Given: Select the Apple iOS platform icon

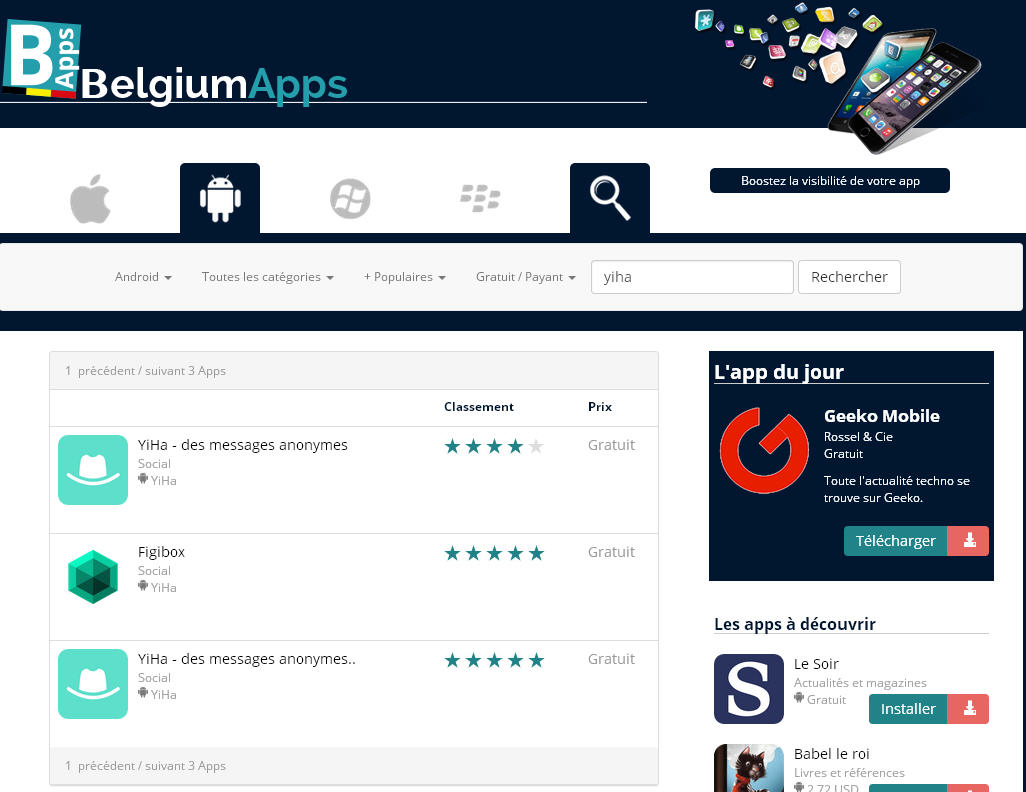Looking at the screenshot, I should 90,198.
